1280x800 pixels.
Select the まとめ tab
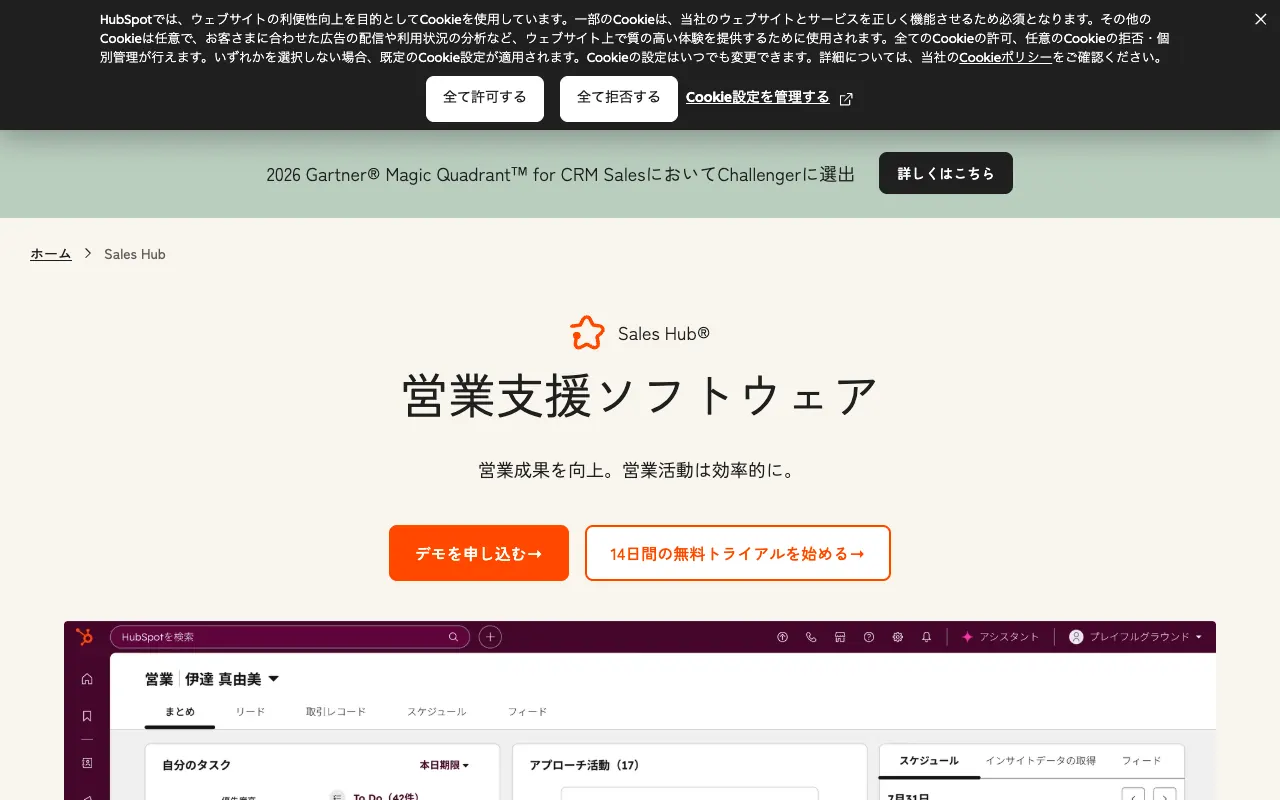[x=180, y=712]
